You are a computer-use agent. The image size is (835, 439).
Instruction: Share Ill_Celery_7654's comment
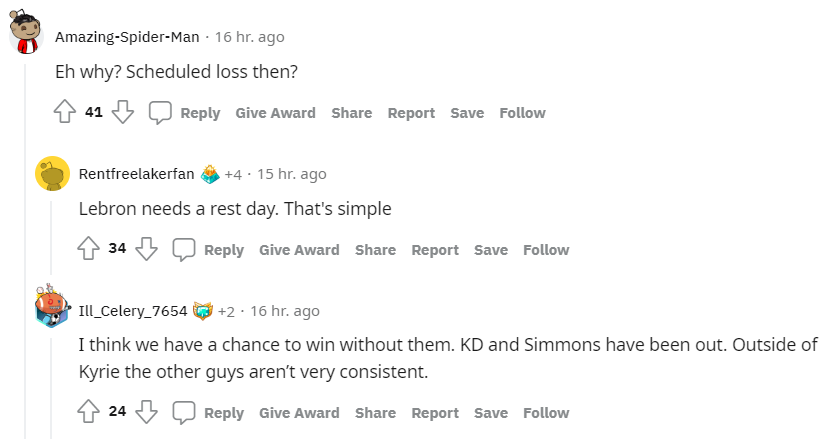(x=375, y=413)
